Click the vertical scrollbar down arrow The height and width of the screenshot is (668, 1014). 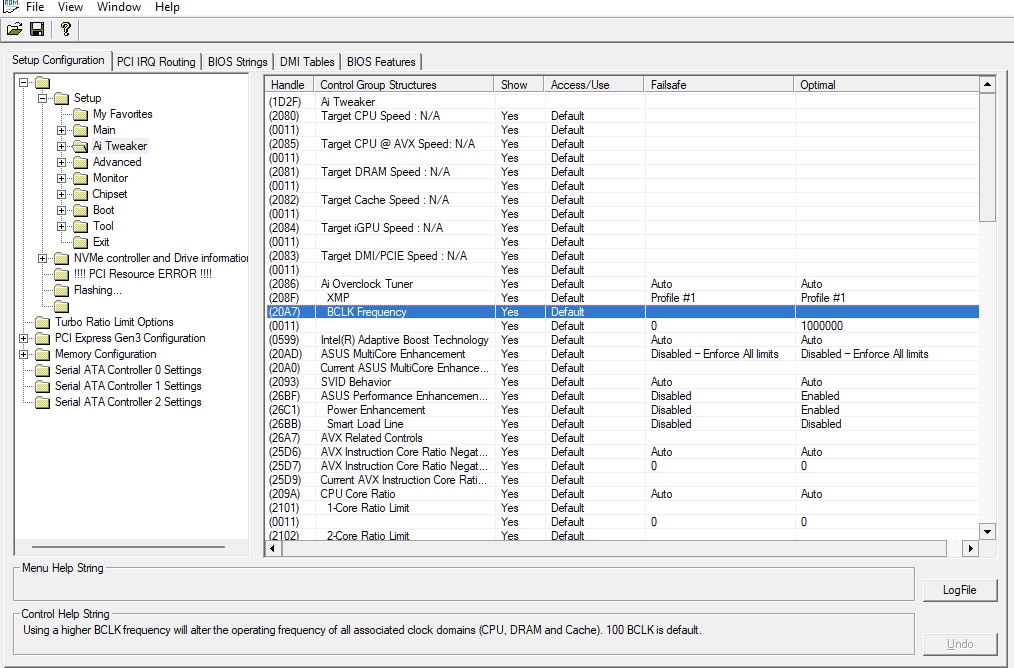(987, 531)
